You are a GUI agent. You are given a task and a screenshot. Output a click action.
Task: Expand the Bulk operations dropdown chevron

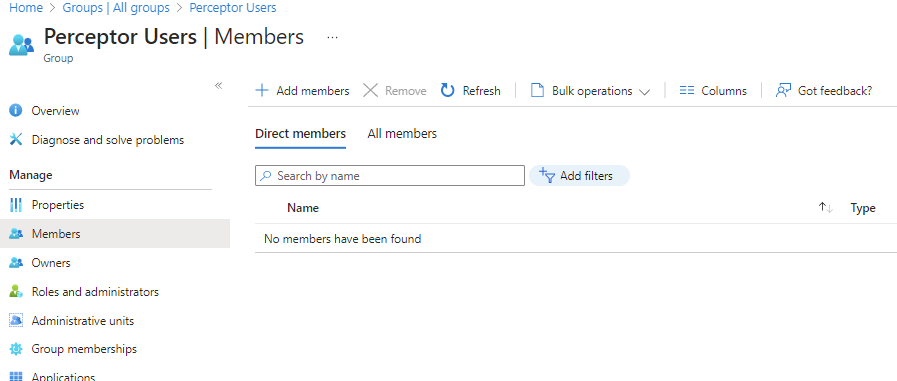644,92
